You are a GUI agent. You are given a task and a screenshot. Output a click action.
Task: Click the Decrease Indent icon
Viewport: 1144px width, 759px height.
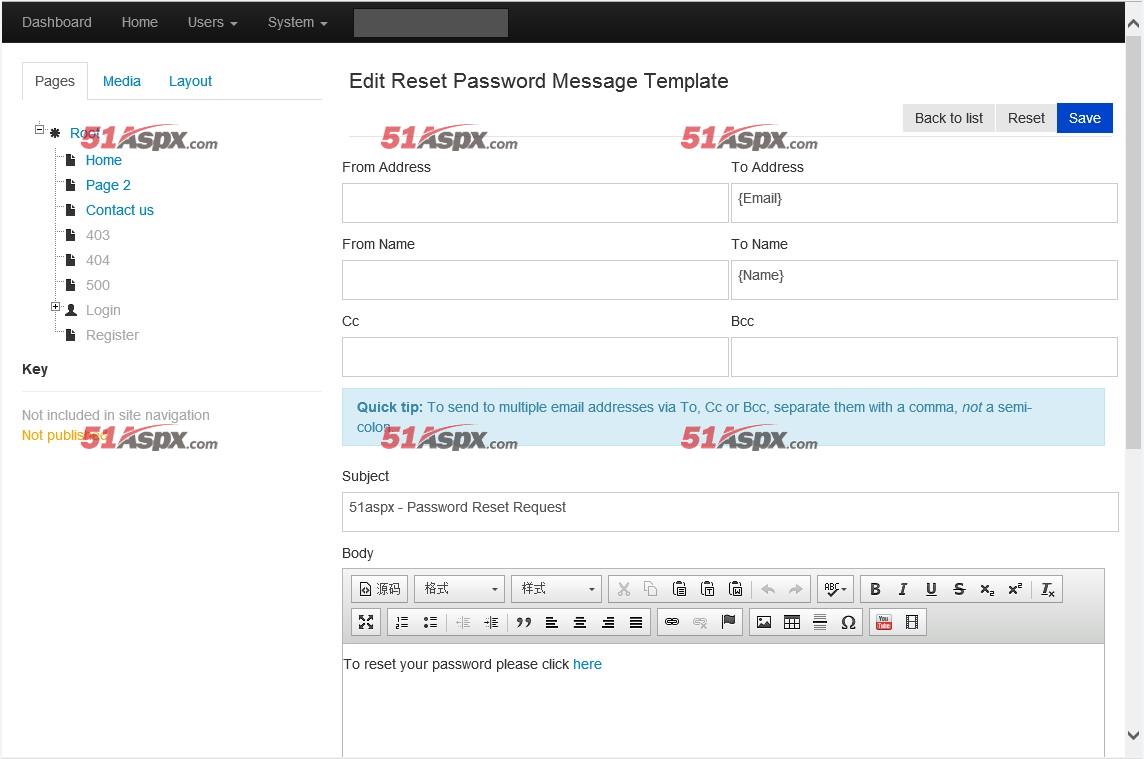click(x=463, y=623)
